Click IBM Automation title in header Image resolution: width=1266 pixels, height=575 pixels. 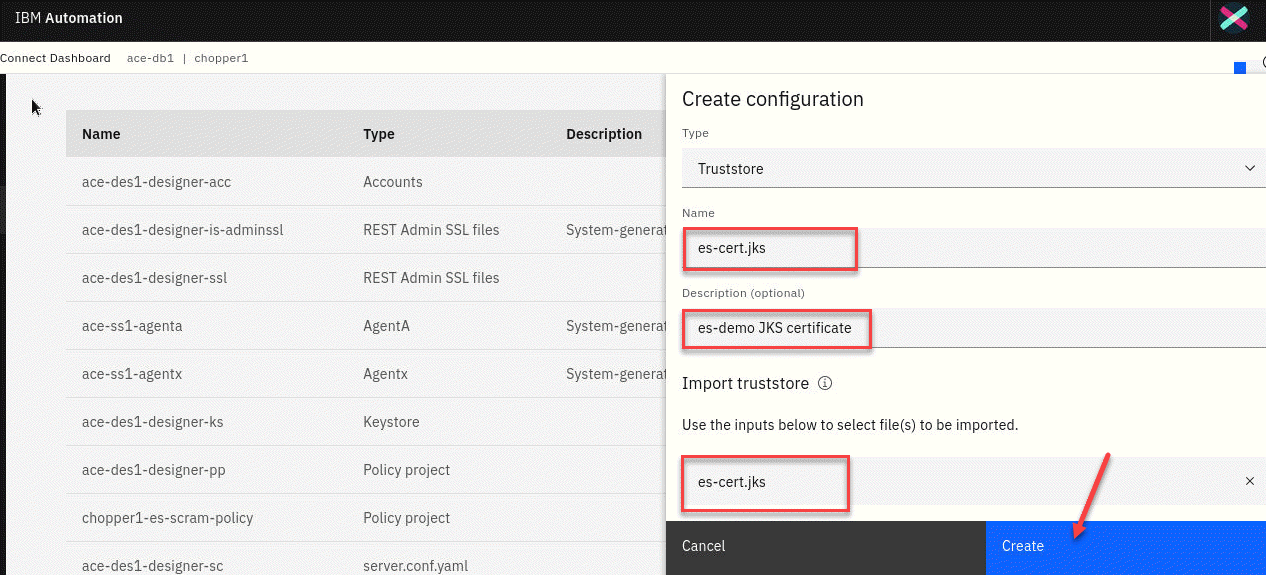(69, 18)
